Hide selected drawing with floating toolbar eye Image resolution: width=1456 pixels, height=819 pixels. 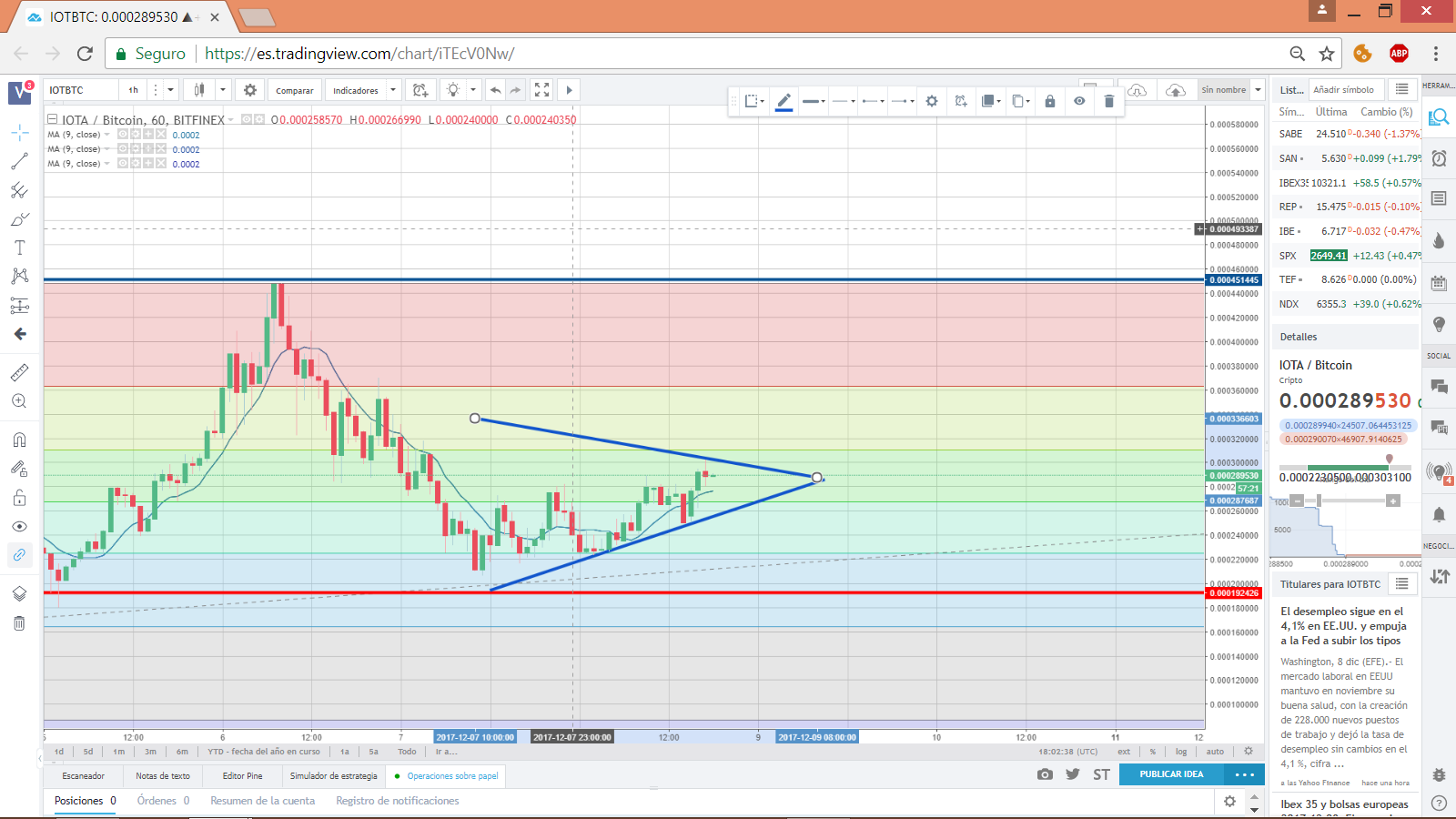1079,101
